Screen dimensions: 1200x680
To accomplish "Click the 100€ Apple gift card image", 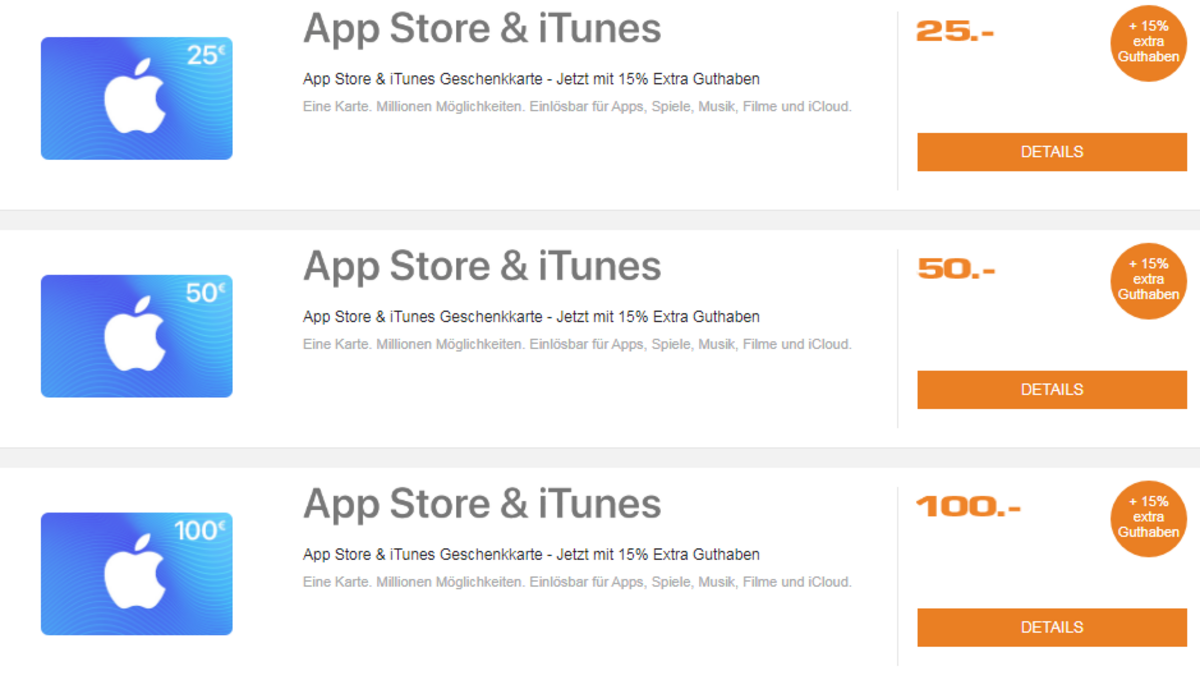I will [x=136, y=574].
